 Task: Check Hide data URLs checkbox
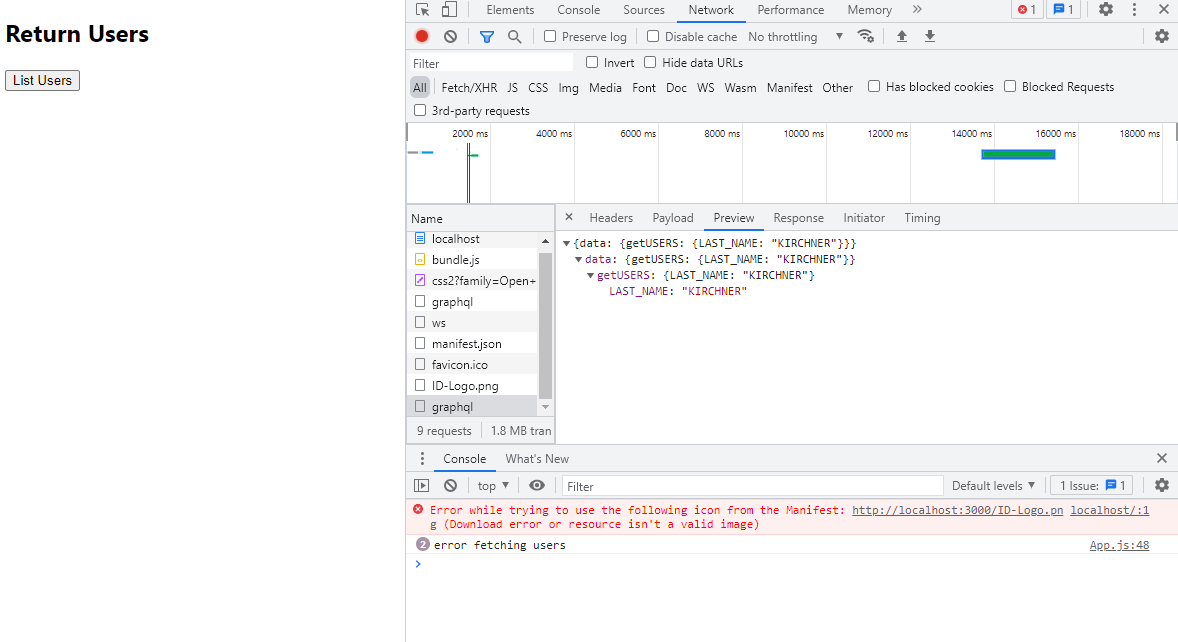tap(650, 62)
